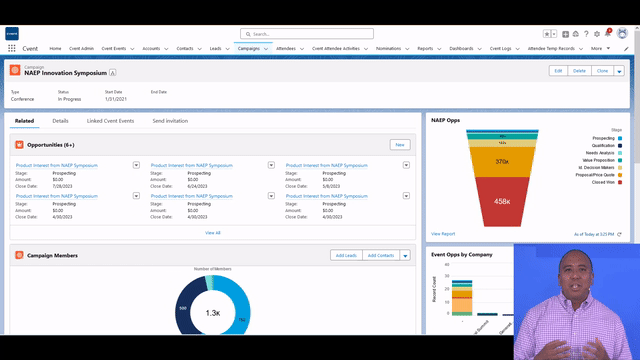Click the Opportunities related list icon
The width and height of the screenshot is (640, 360).
19,145
